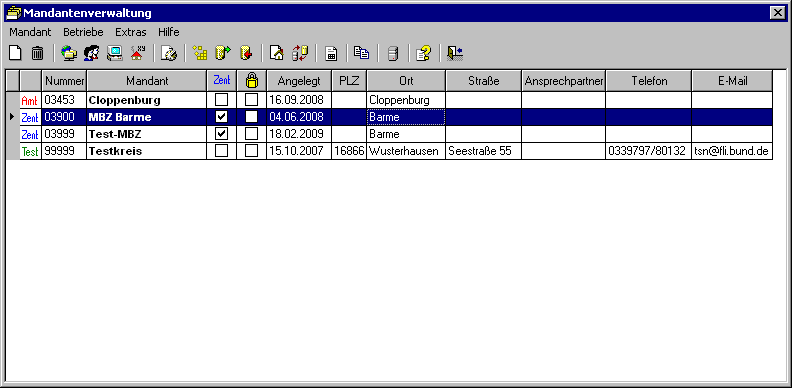The height and width of the screenshot is (388, 792).
Task: Click the Ort cell showing Wusterhausen
Action: click(406, 151)
